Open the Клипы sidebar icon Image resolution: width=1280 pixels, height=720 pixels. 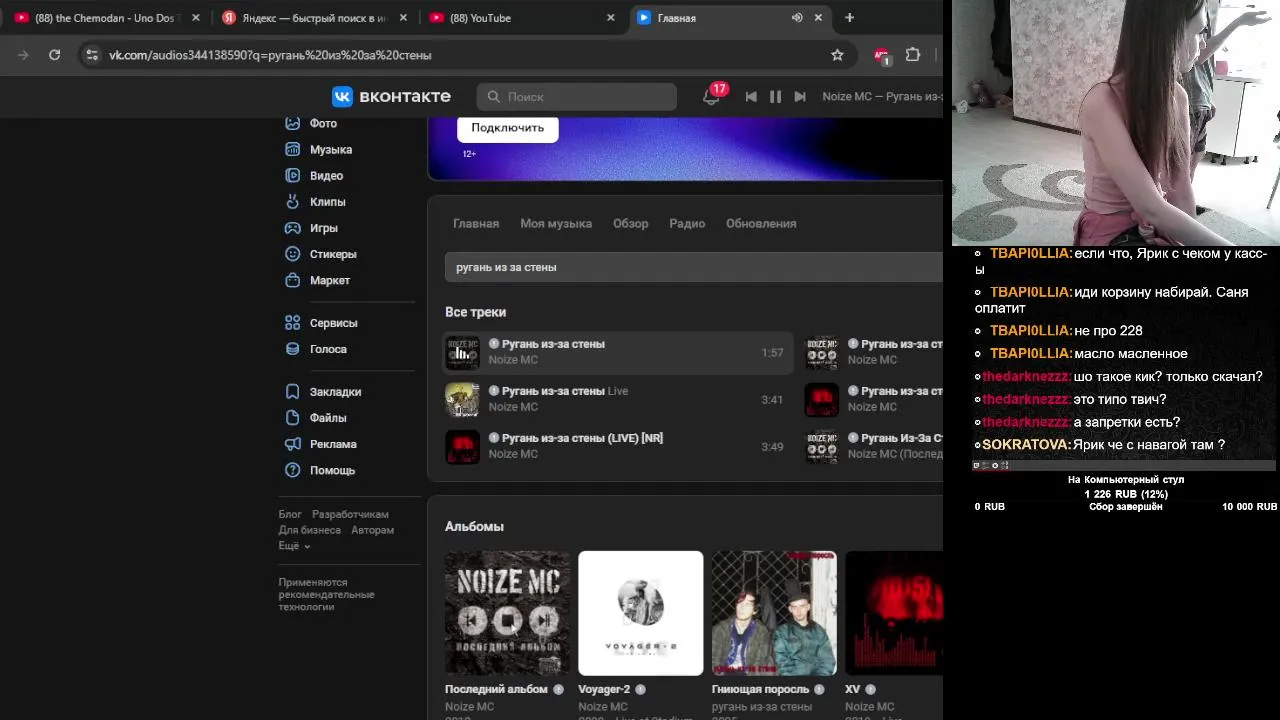click(292, 201)
